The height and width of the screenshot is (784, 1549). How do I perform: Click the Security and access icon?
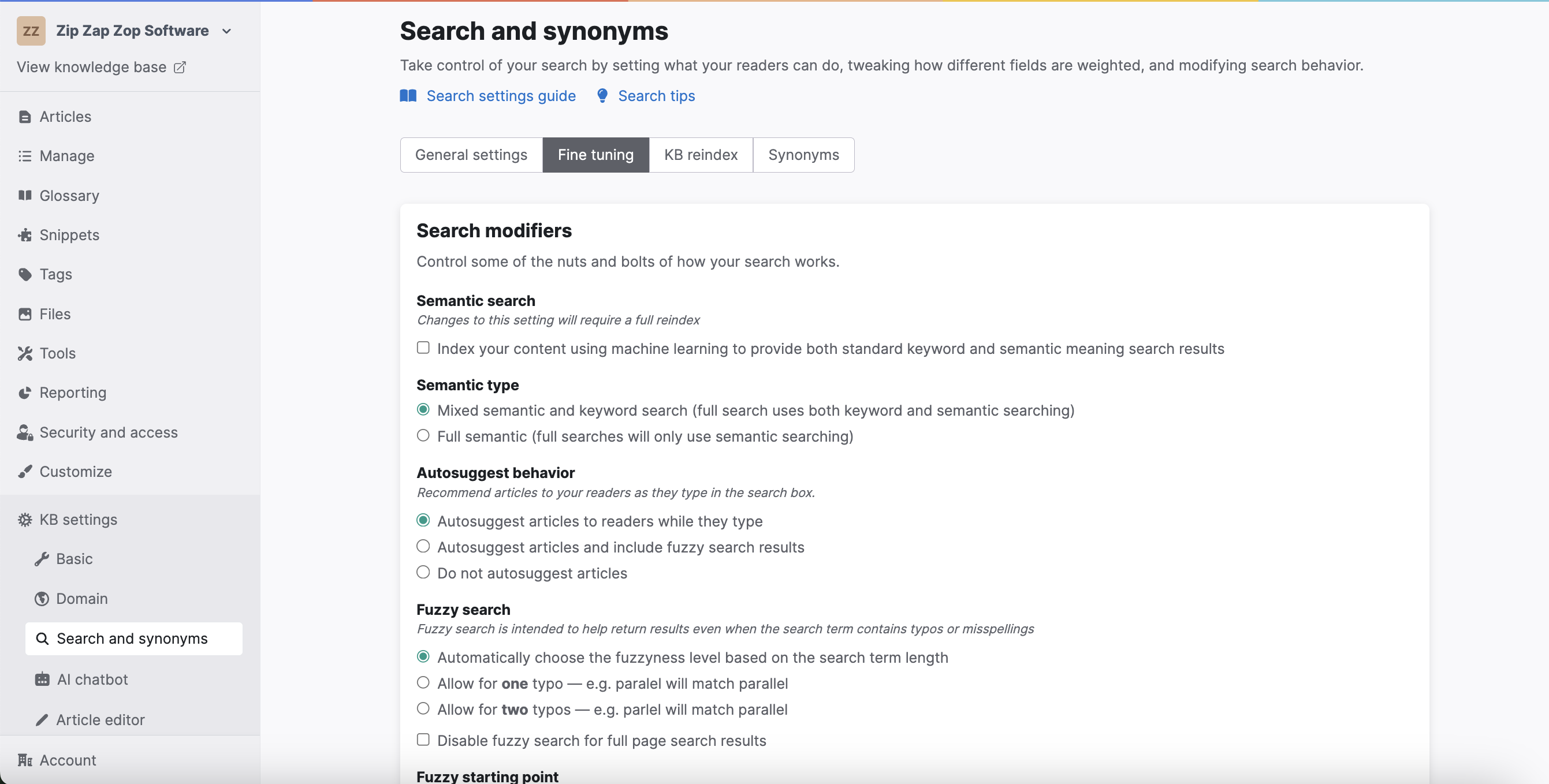point(25,432)
